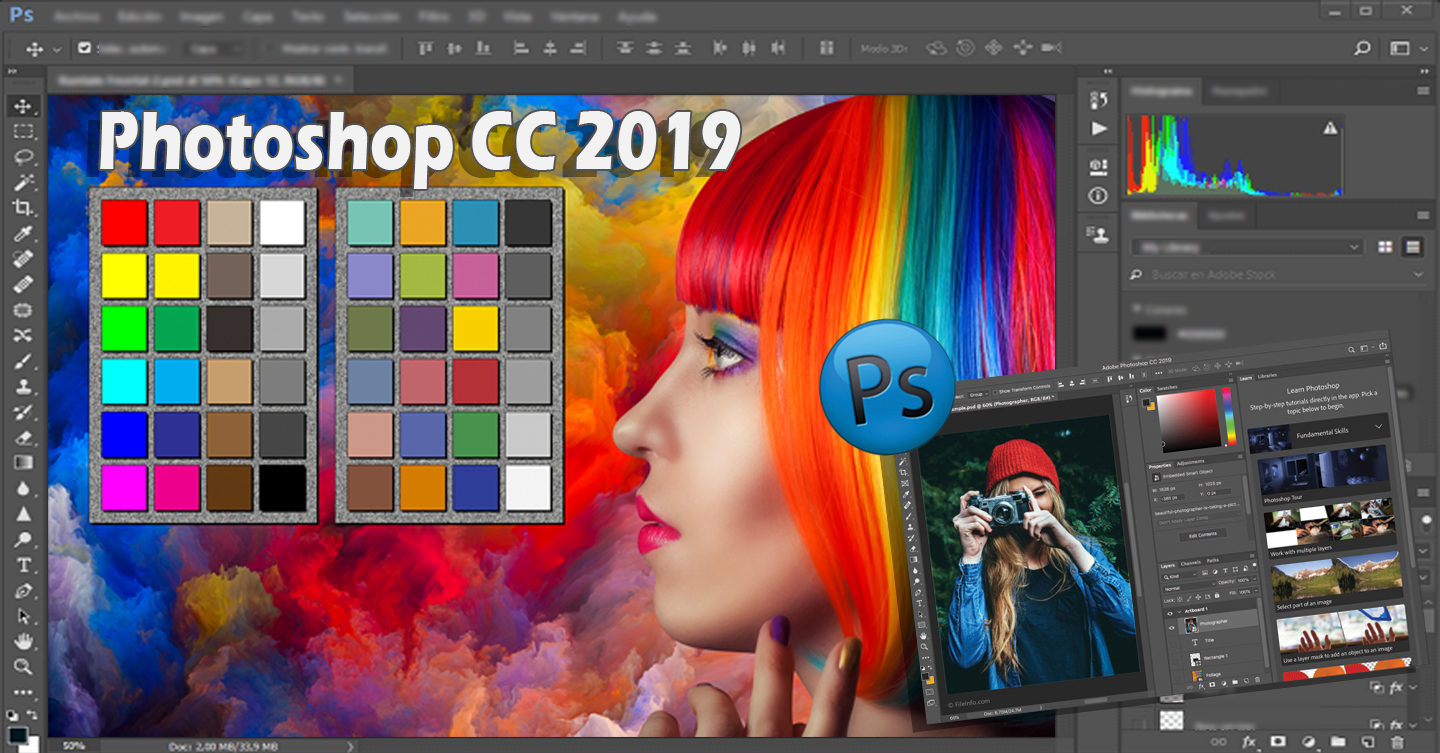This screenshot has height=753, width=1440.
Task: Click the search magnifier in the main options bar
Action: click(1362, 48)
